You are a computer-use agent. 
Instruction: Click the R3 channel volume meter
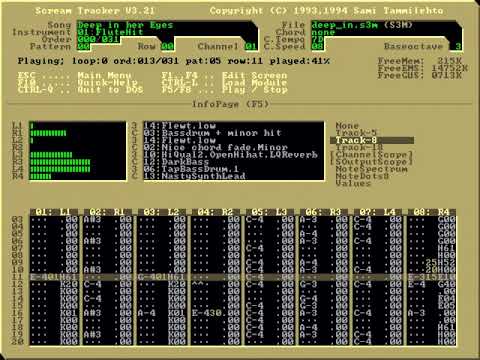pyautogui.click(x=60, y=162)
